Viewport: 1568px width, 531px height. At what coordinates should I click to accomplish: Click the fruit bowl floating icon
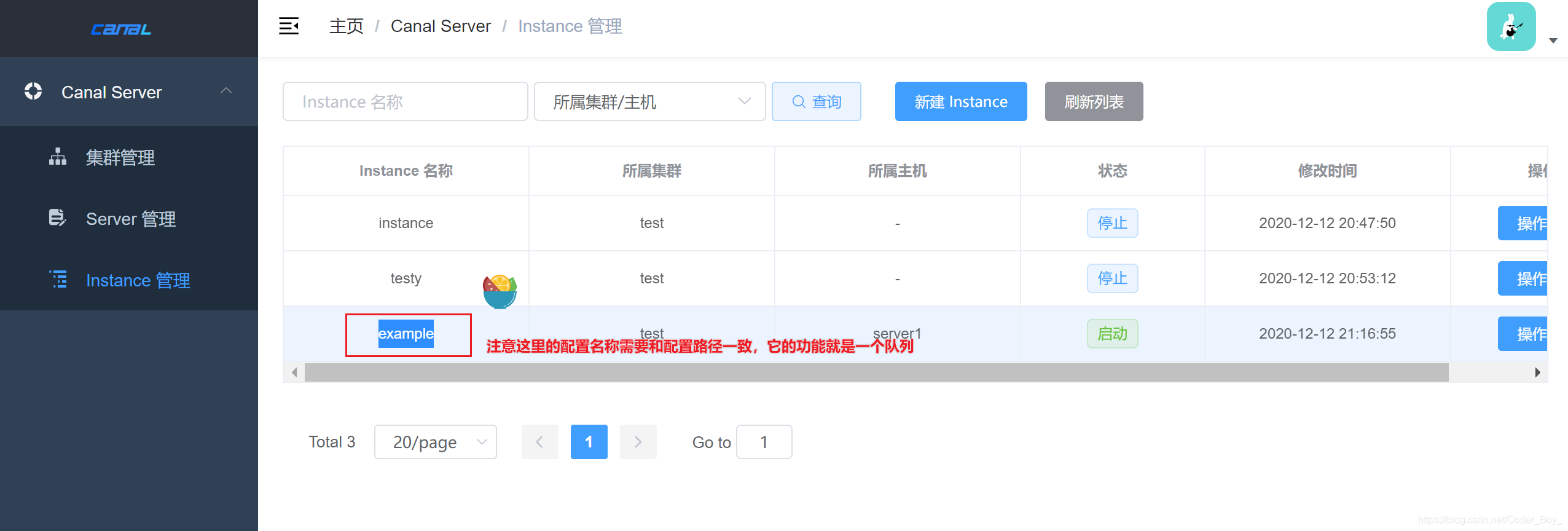tap(500, 291)
